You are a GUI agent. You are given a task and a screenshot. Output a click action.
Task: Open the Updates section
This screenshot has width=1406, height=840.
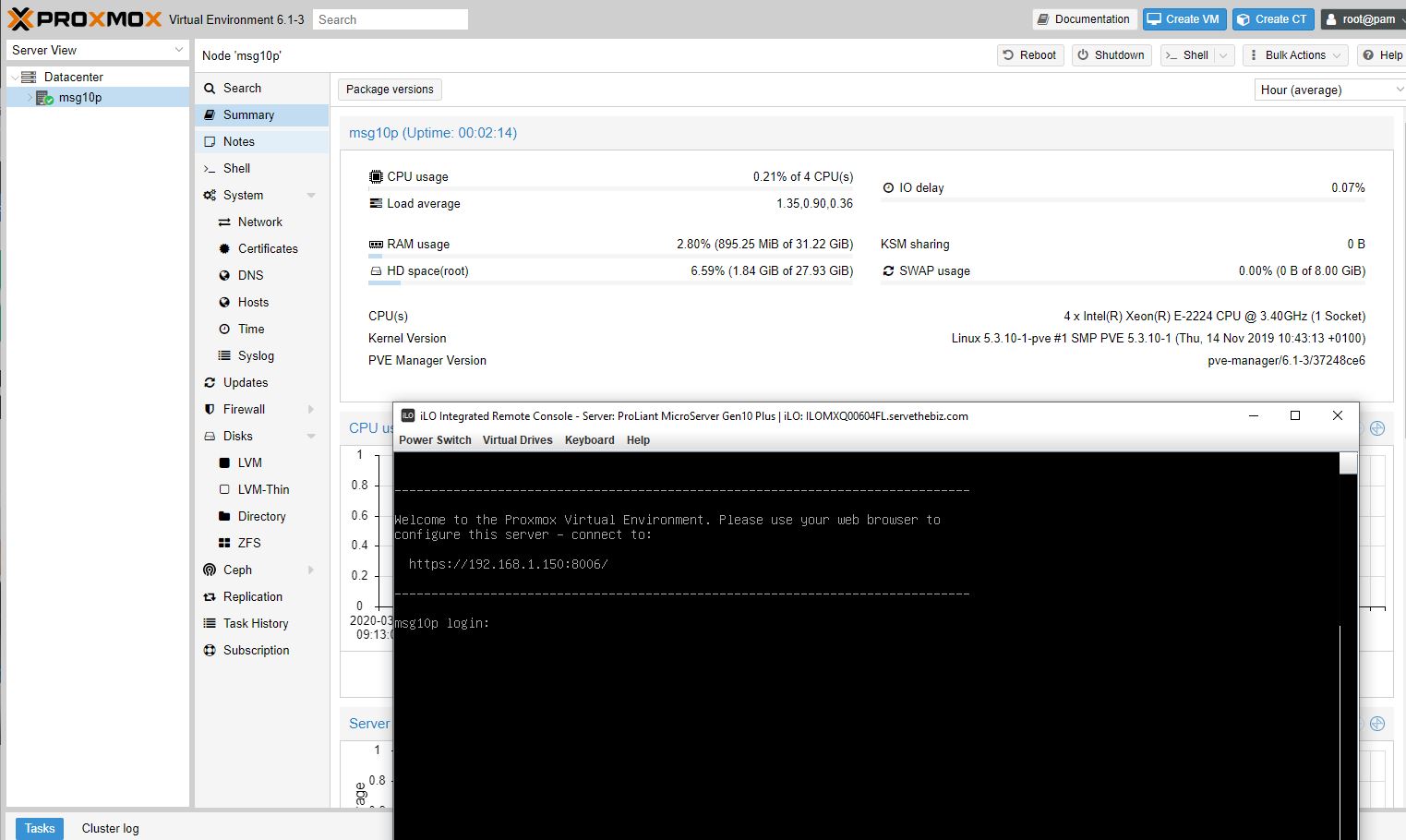245,382
